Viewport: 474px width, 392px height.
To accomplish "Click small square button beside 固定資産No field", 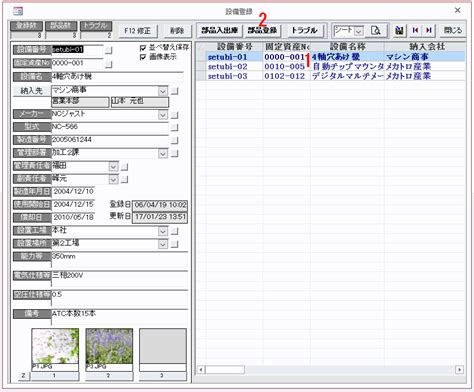I will click(108, 64).
